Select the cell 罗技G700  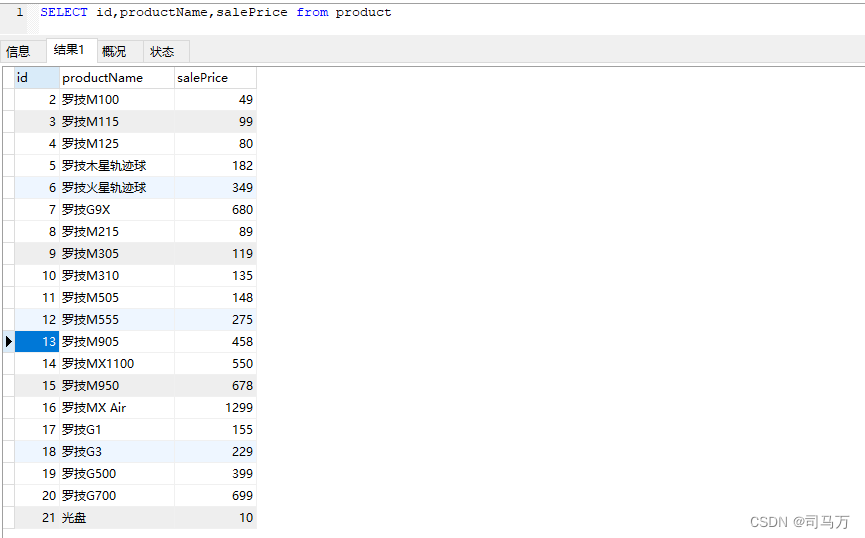point(117,496)
